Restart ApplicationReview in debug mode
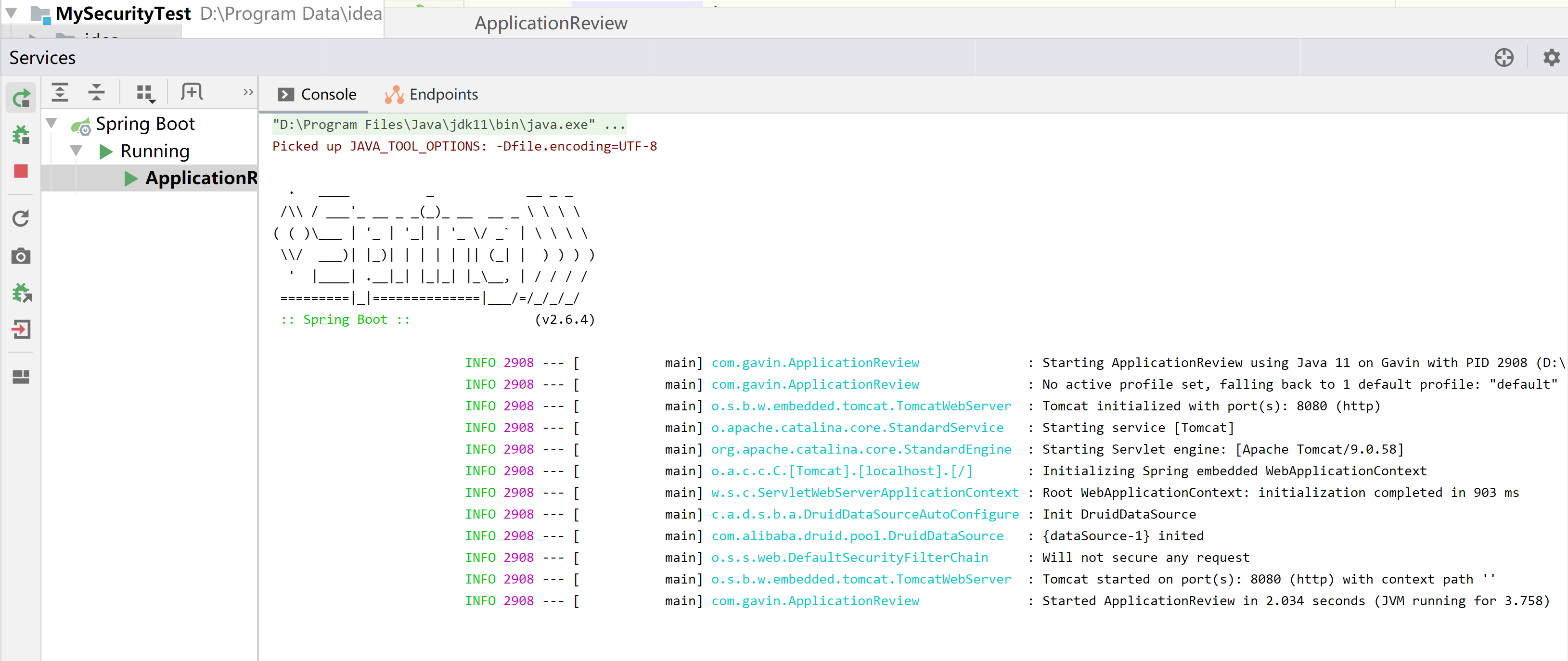The image size is (1568, 661). 21,135
